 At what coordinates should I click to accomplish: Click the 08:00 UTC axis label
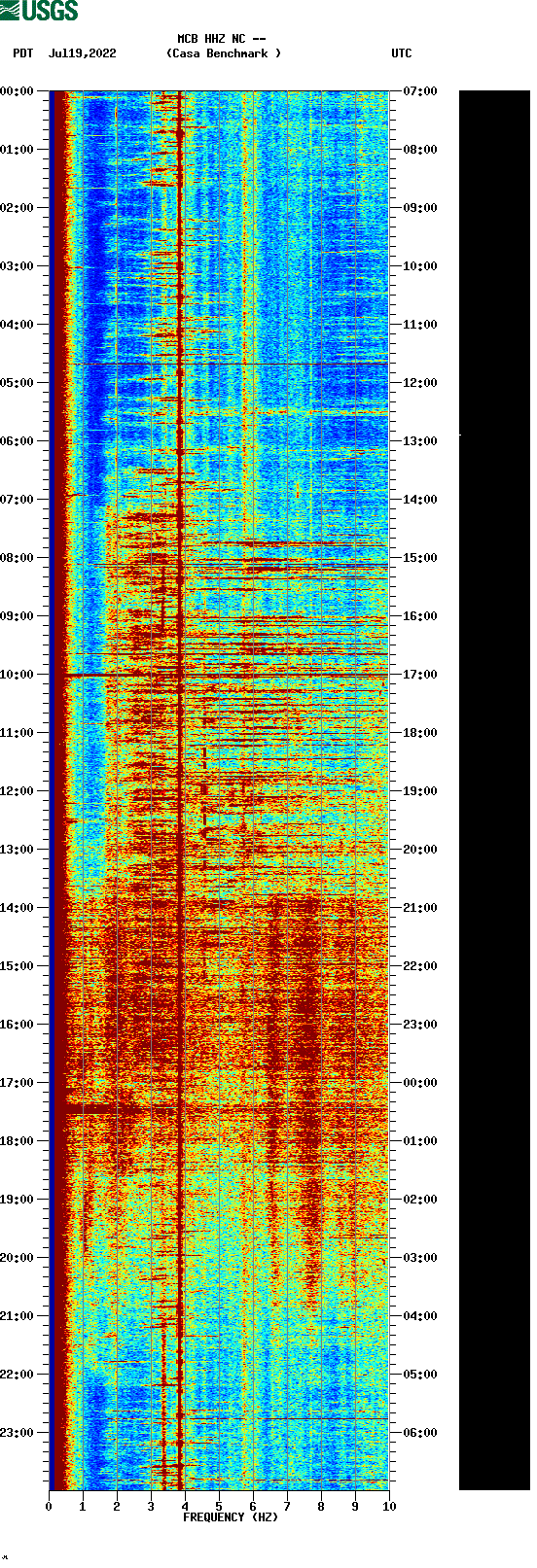[420, 150]
